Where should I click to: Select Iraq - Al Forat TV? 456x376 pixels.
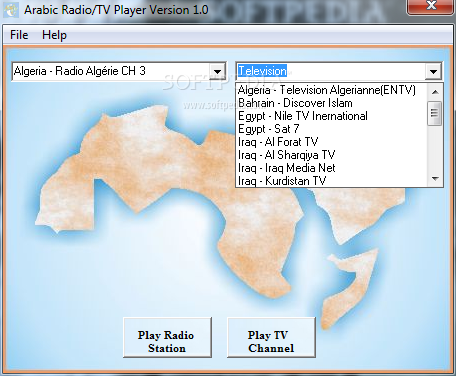tap(331, 142)
